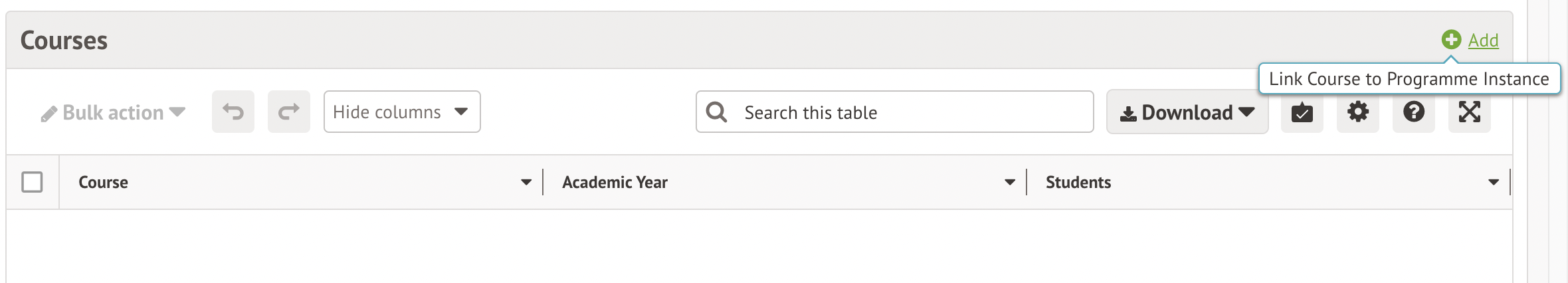Open the help question mark icon
Image resolution: width=1568 pixels, height=283 pixels.
click(1414, 112)
